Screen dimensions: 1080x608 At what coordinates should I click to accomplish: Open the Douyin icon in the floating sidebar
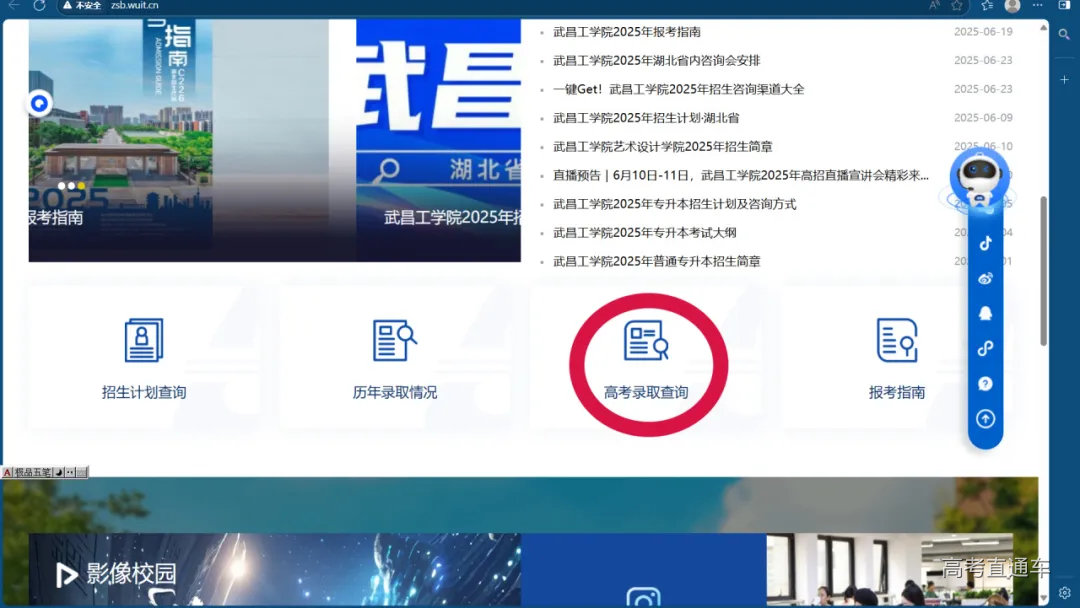984,242
